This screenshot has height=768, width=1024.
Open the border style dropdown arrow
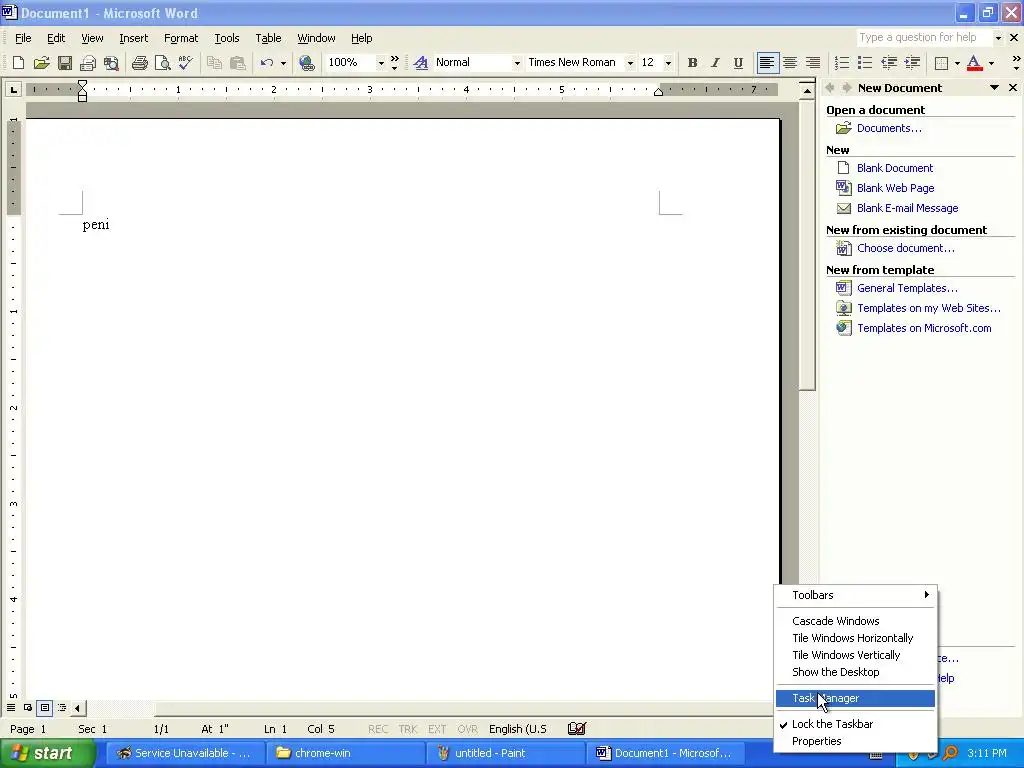[x=957, y=63]
